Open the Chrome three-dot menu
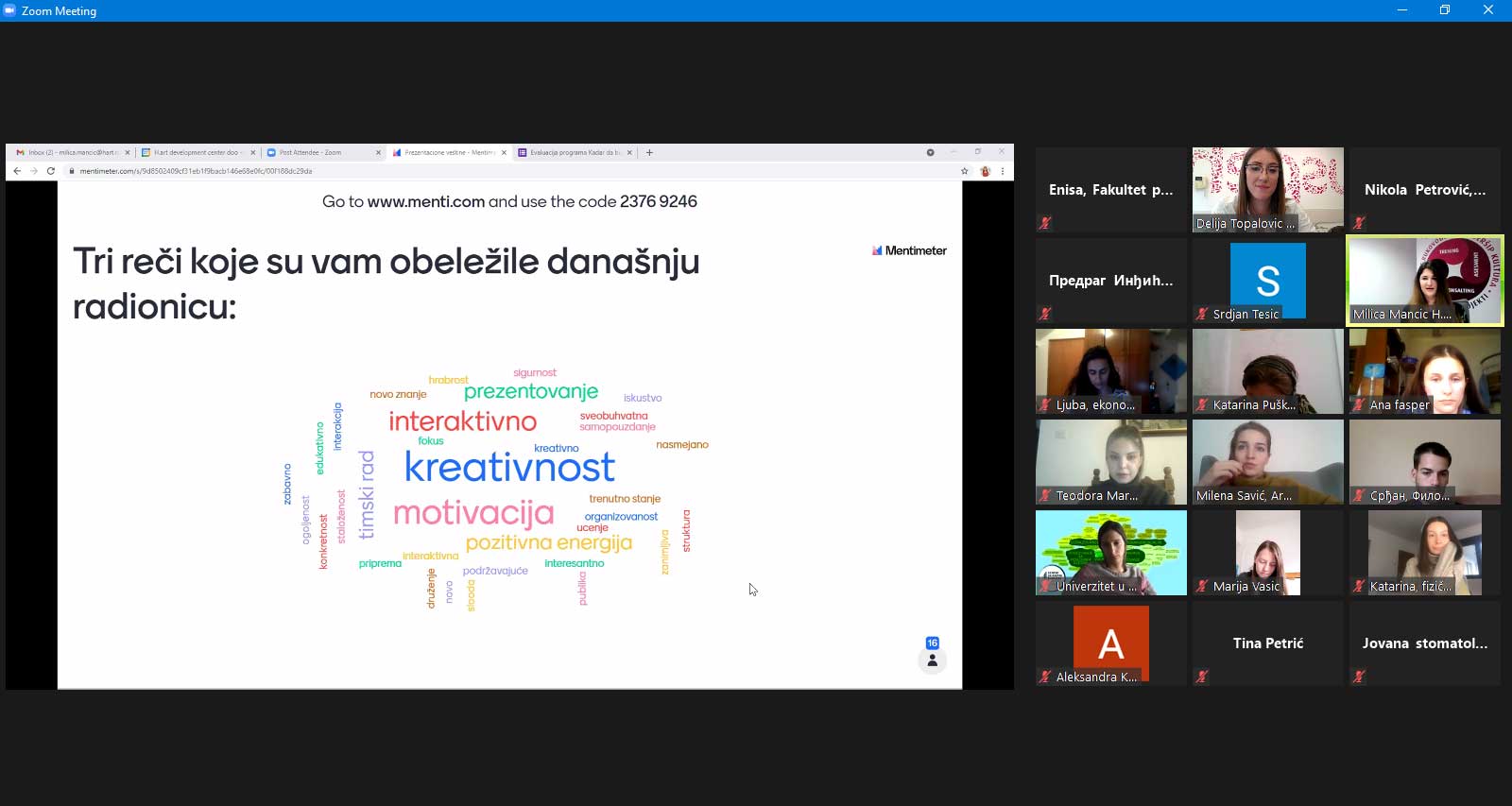The image size is (1512, 806). pyautogui.click(x=1002, y=171)
